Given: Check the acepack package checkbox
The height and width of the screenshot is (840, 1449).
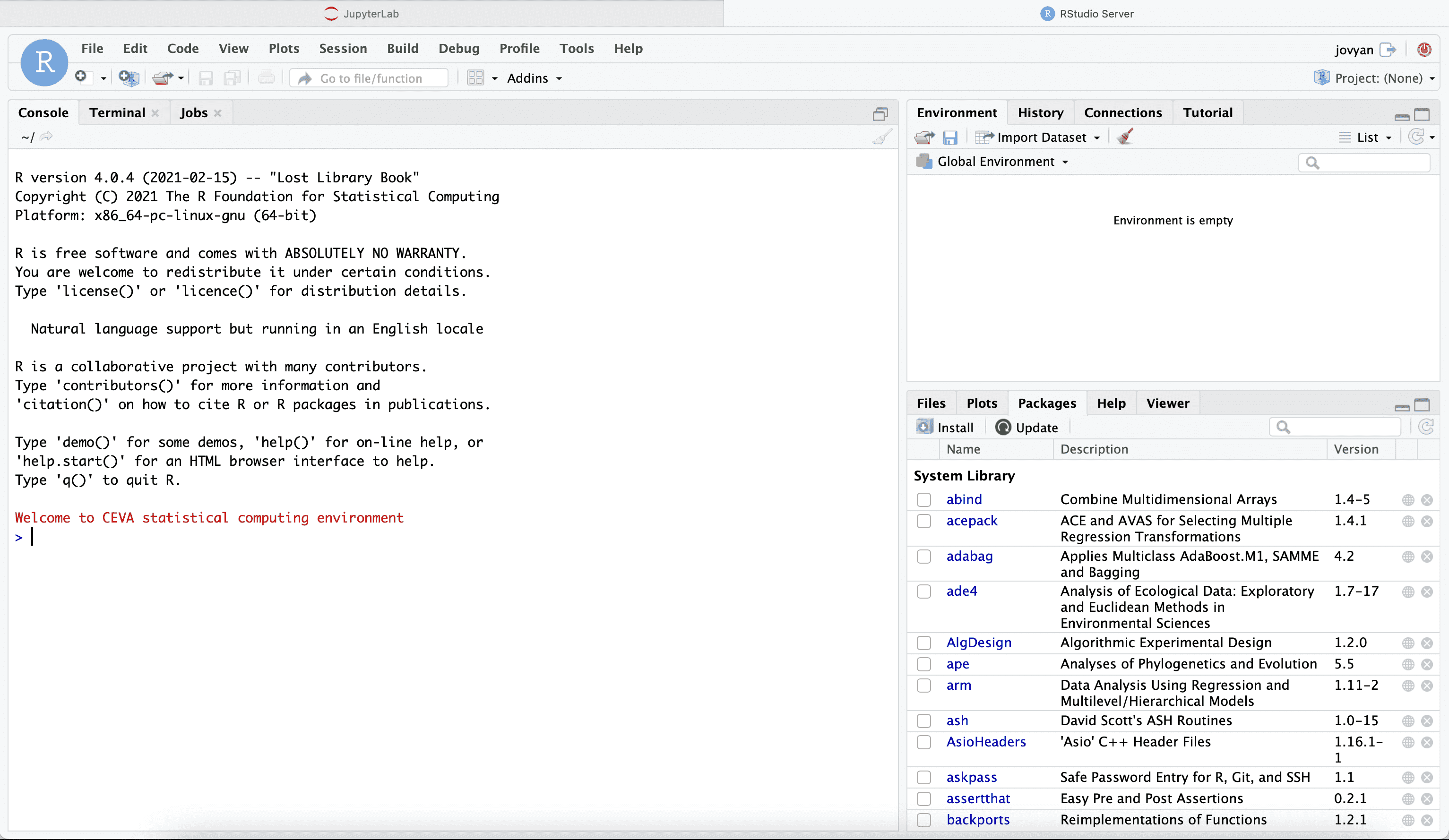Looking at the screenshot, I should pos(923,521).
